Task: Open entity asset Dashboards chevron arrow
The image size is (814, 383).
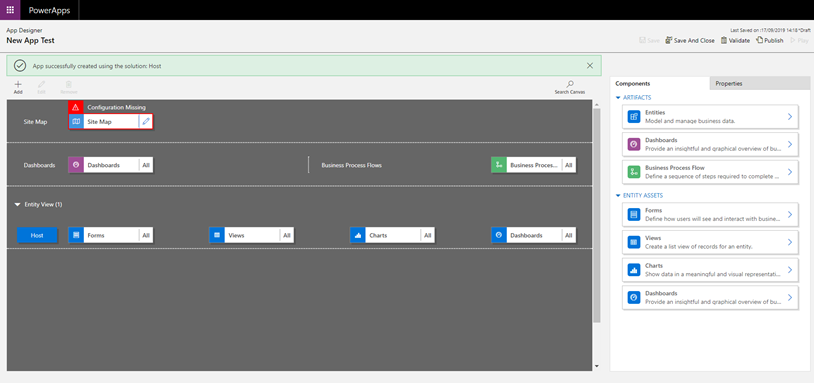Action: (790, 297)
